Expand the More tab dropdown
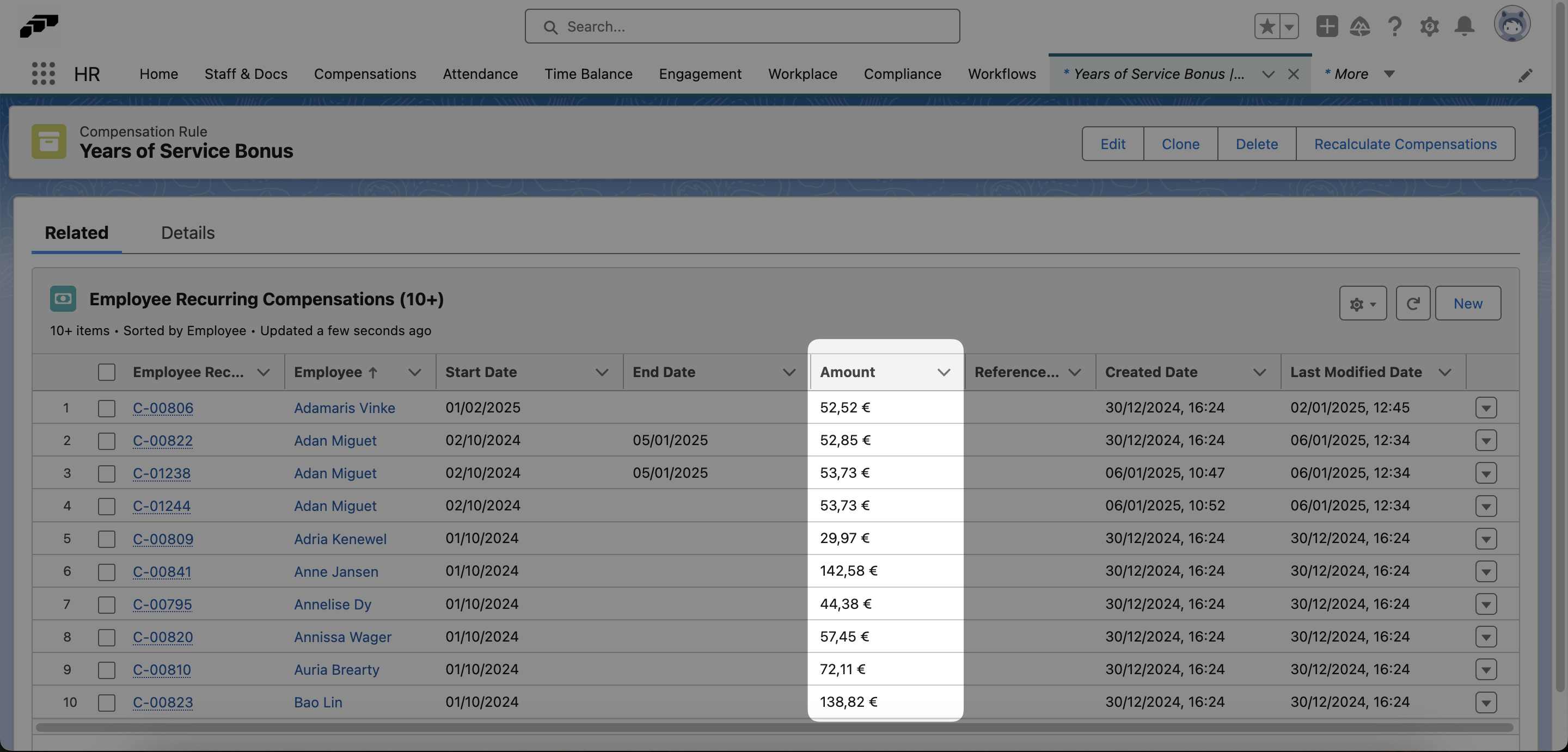 tap(1389, 73)
